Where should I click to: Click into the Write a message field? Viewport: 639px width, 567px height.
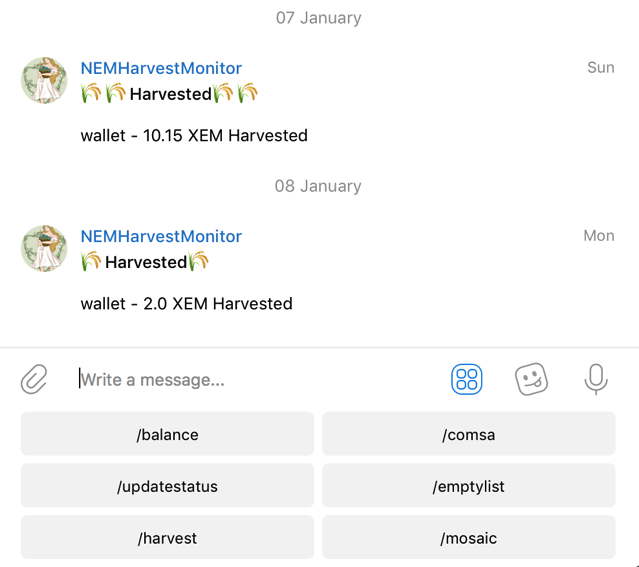click(x=257, y=380)
